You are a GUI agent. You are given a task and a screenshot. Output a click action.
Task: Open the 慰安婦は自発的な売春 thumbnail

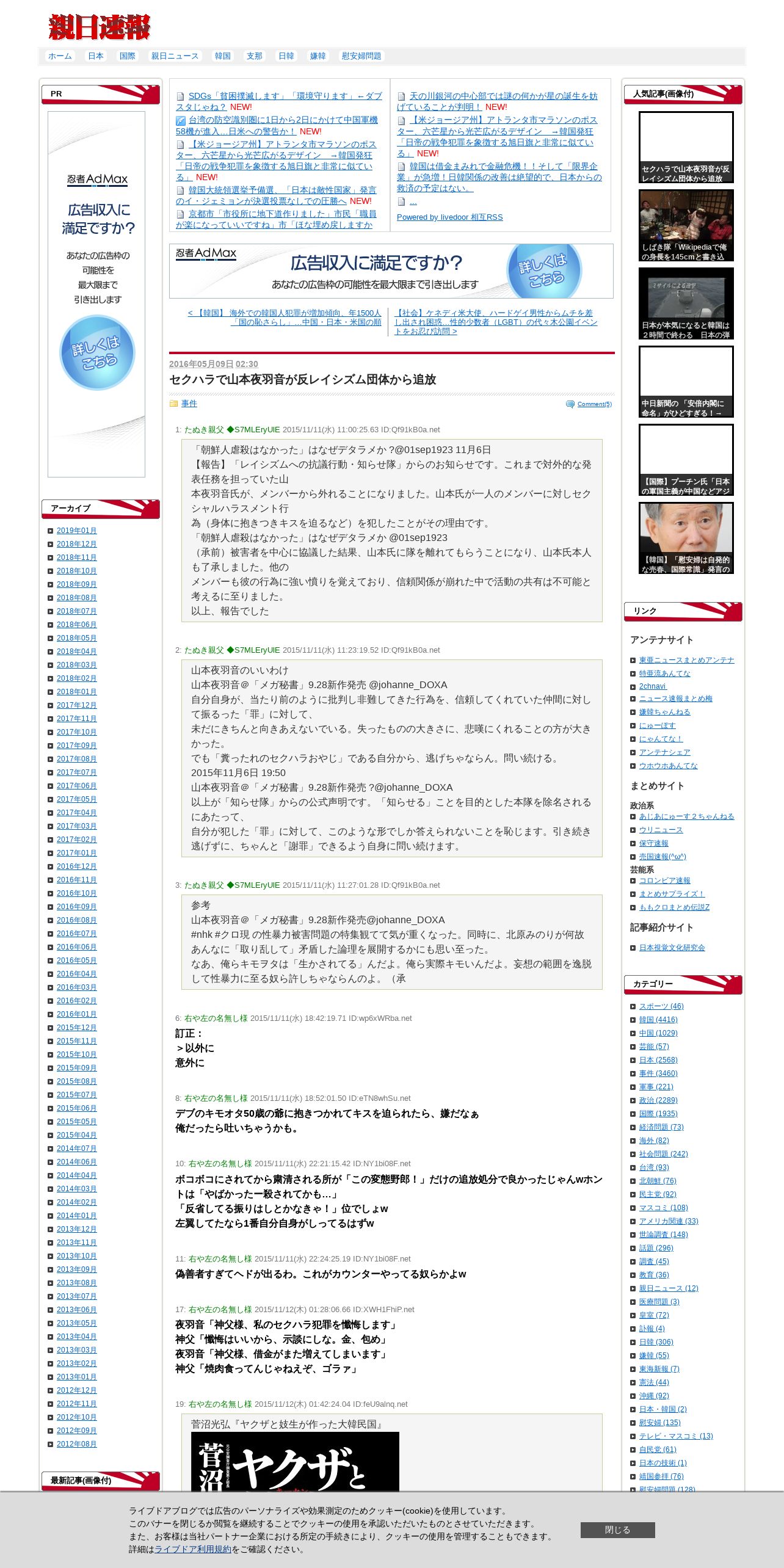tap(686, 538)
